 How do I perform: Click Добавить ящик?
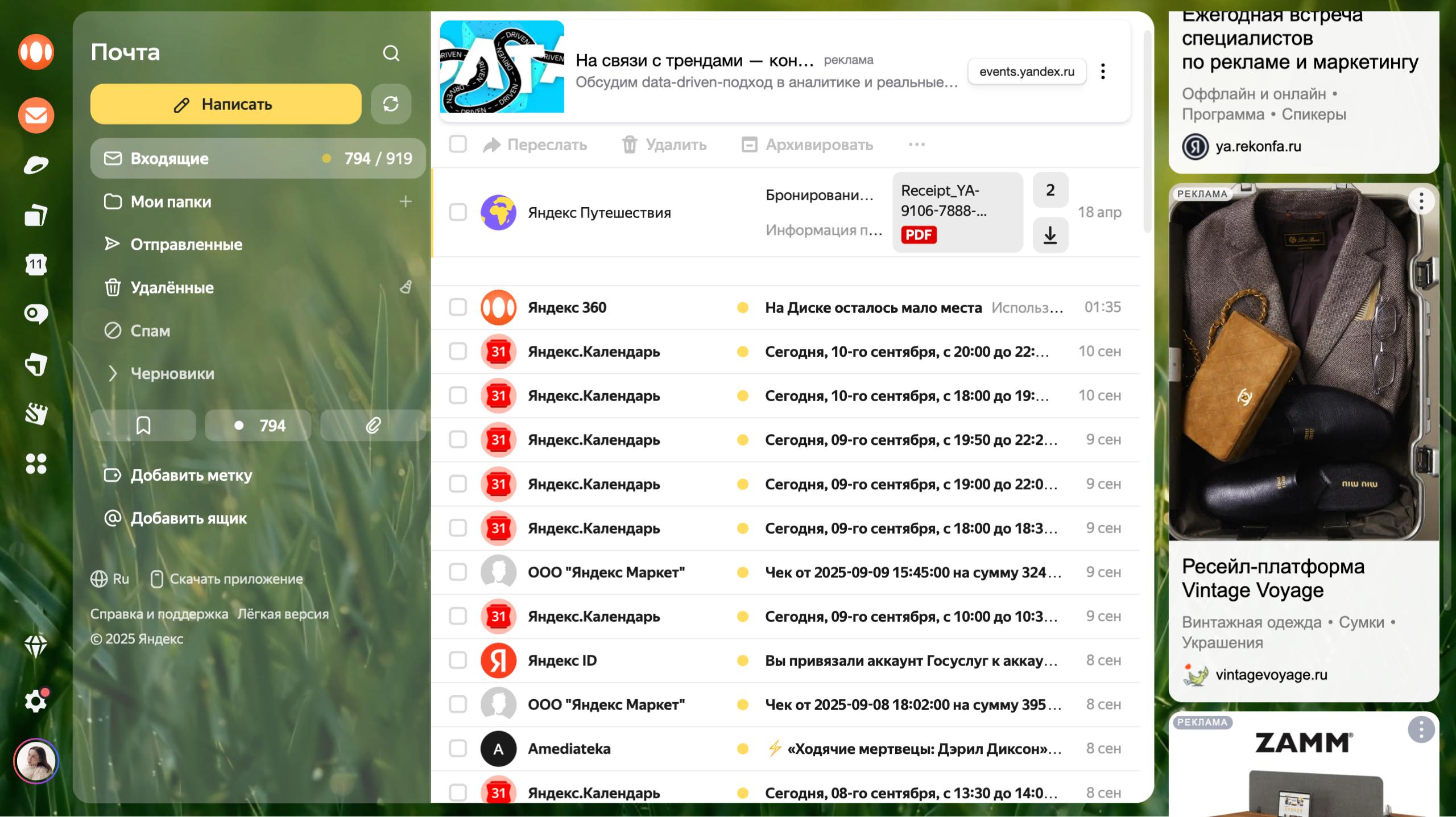(x=176, y=518)
